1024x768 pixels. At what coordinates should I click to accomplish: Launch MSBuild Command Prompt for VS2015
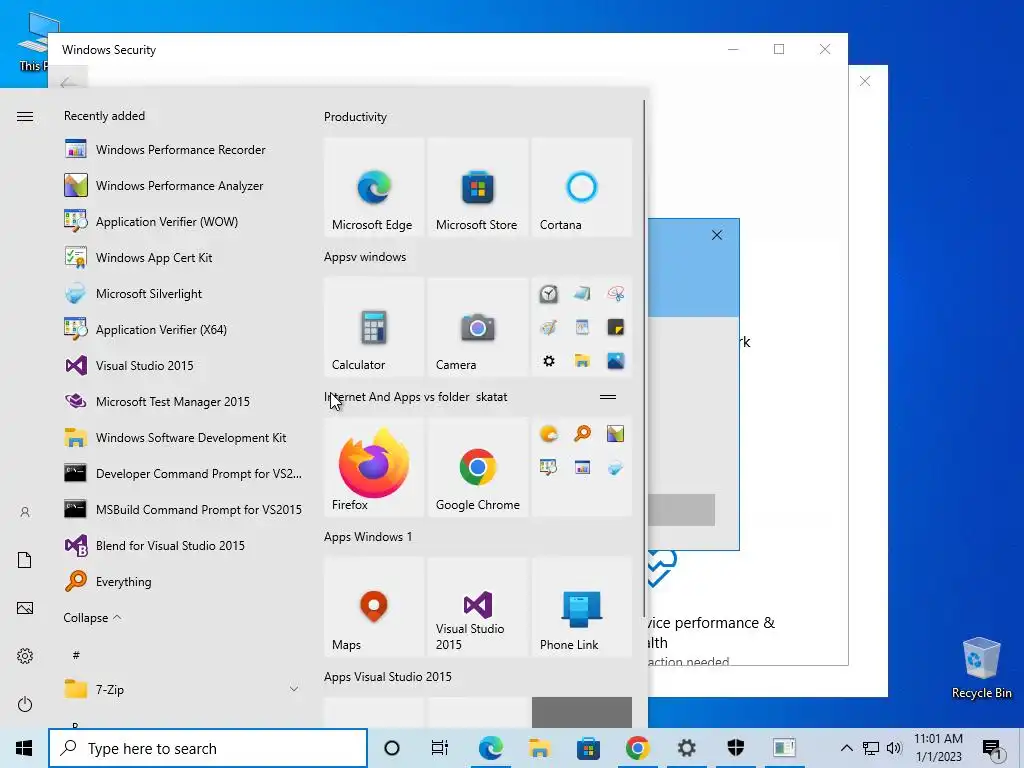[183, 509]
